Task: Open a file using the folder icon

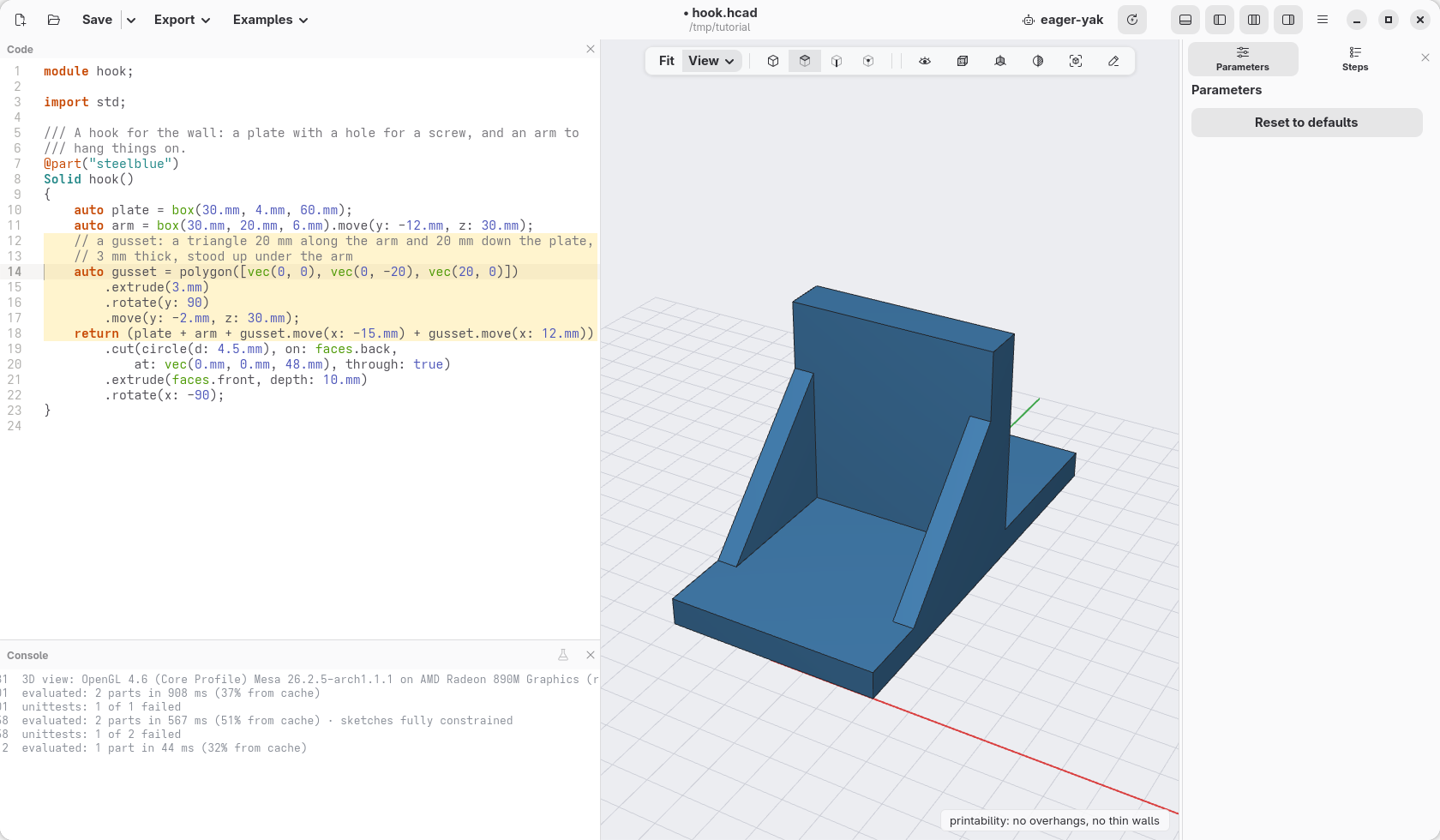Action: (53, 20)
